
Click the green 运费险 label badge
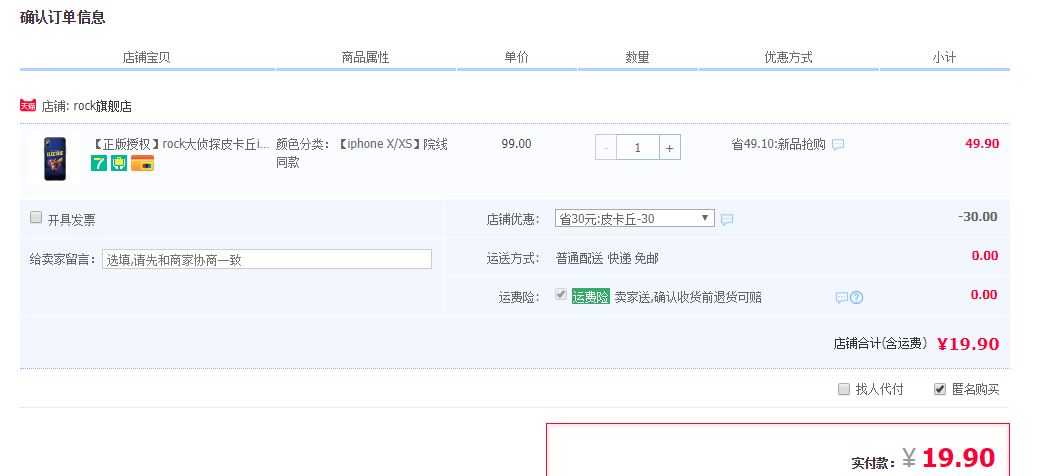[x=591, y=297]
